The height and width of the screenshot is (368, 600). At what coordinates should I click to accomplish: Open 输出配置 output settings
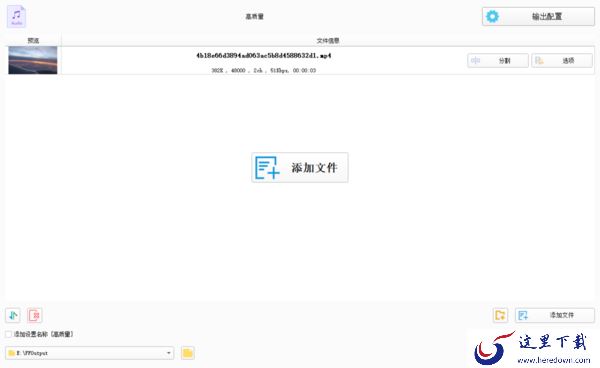click(538, 16)
